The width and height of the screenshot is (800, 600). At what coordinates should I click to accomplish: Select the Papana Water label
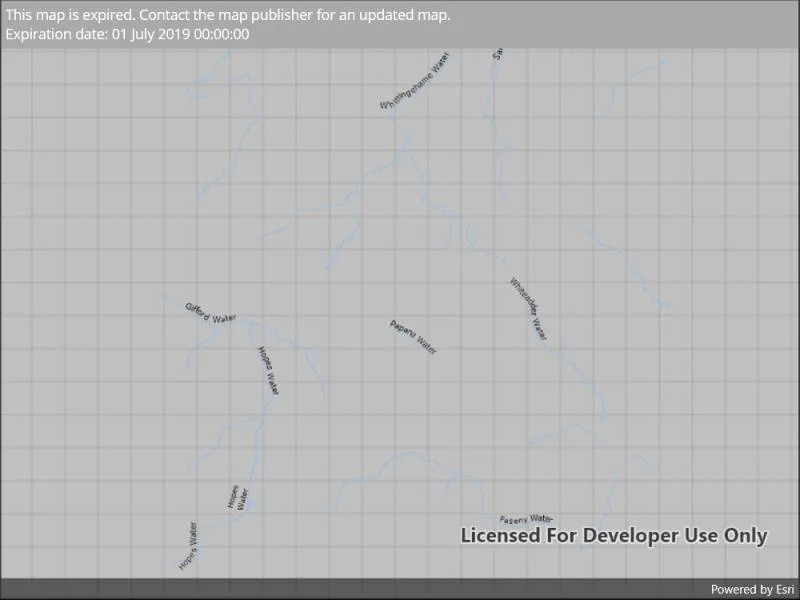(413, 337)
